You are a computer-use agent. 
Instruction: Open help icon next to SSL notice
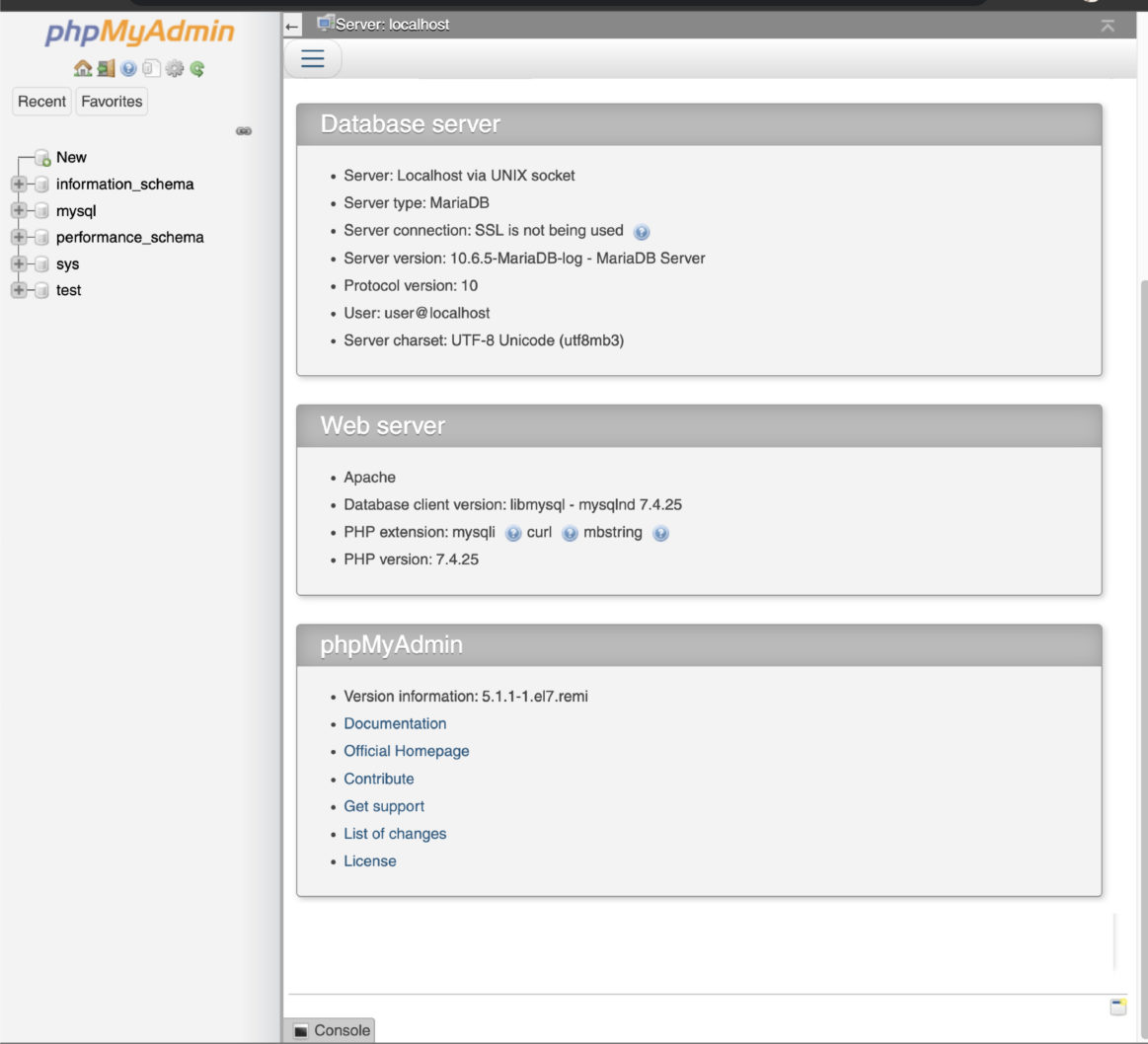[x=643, y=230]
